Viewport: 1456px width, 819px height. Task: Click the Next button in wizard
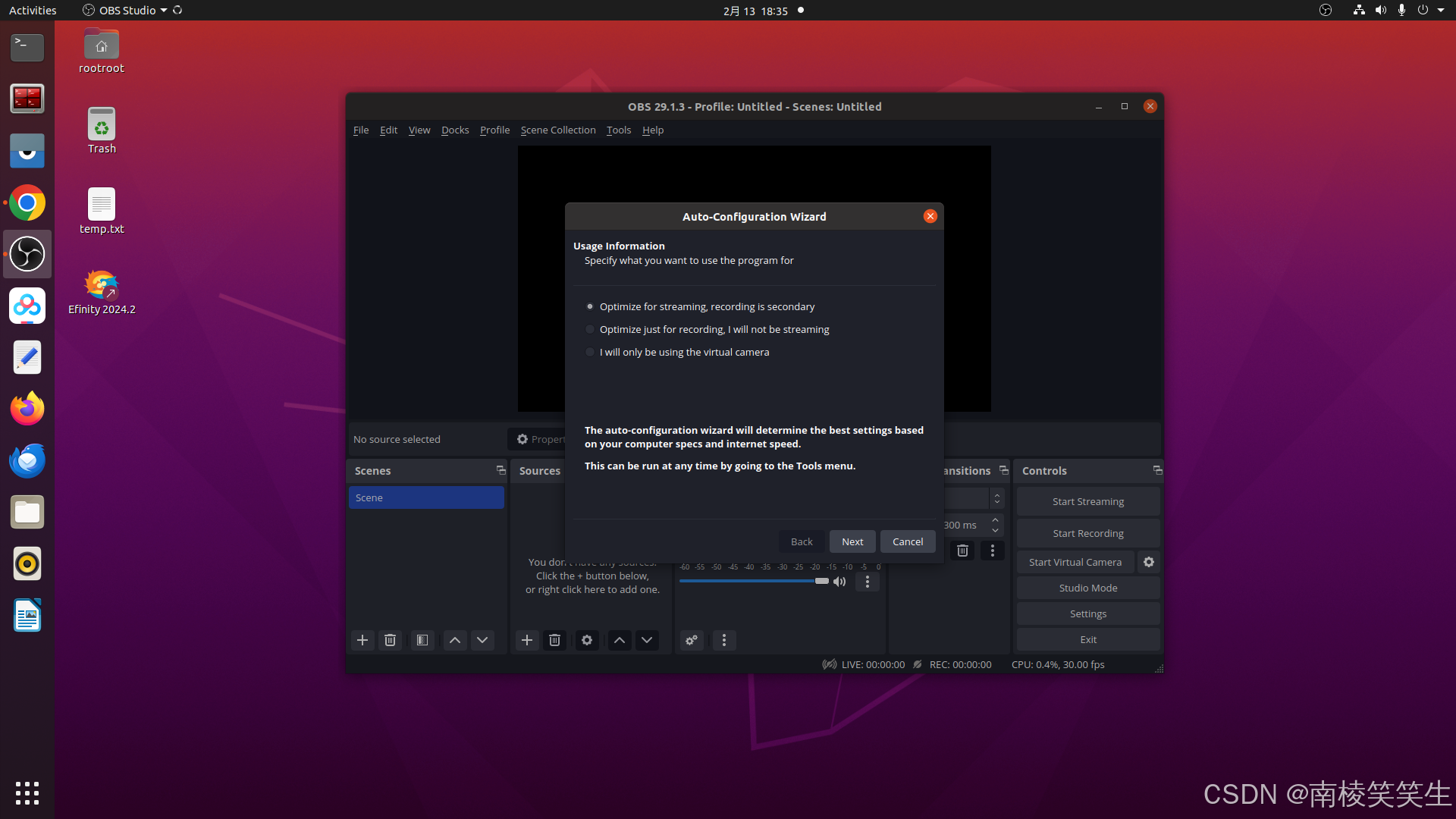(x=852, y=541)
